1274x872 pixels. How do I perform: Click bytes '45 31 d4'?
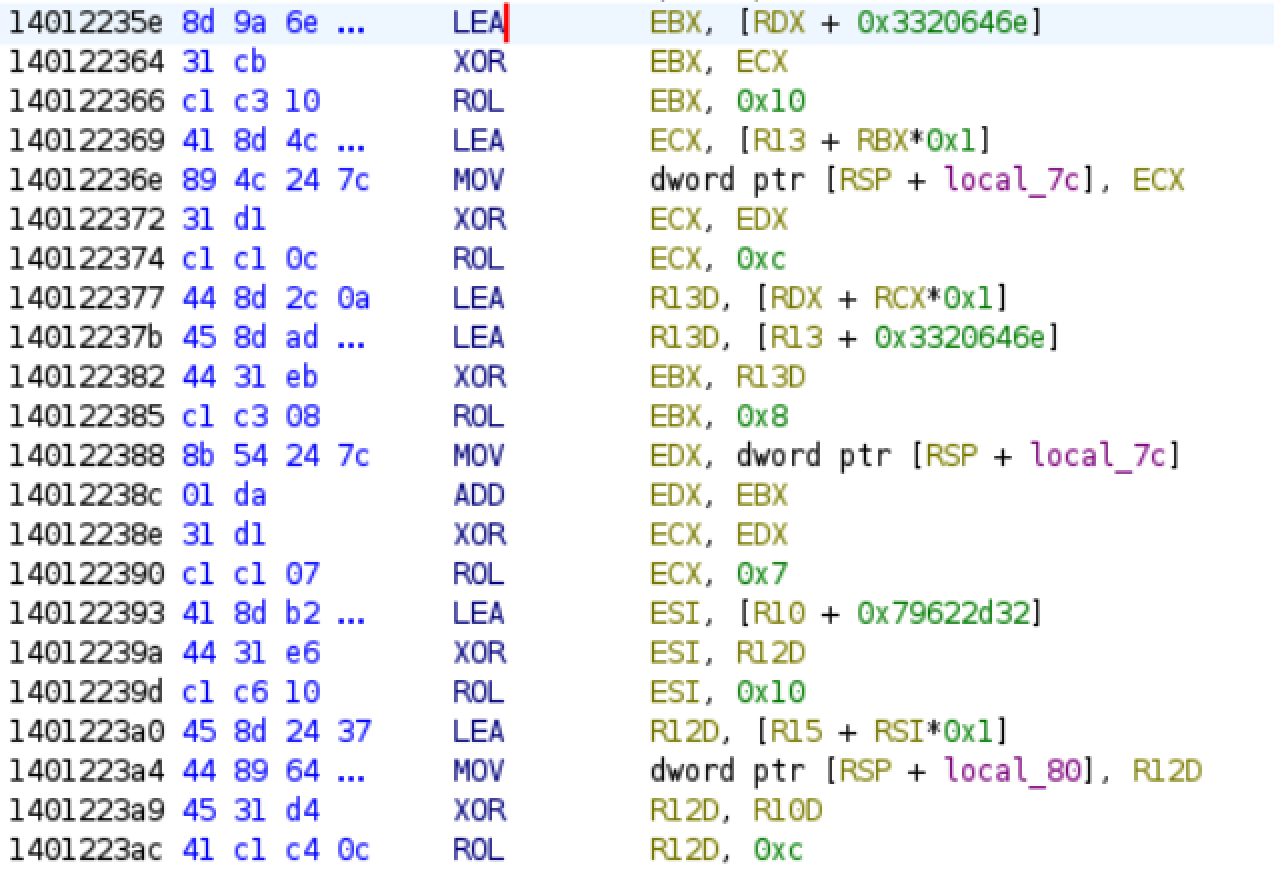(251, 809)
